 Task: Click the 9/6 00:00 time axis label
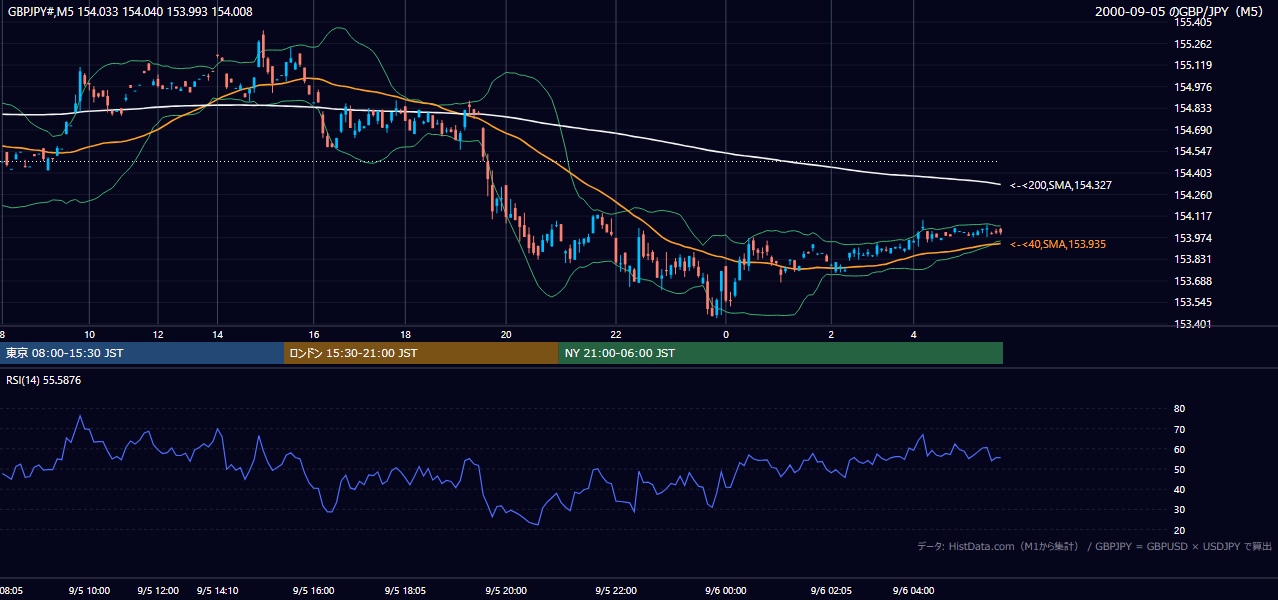click(x=726, y=591)
